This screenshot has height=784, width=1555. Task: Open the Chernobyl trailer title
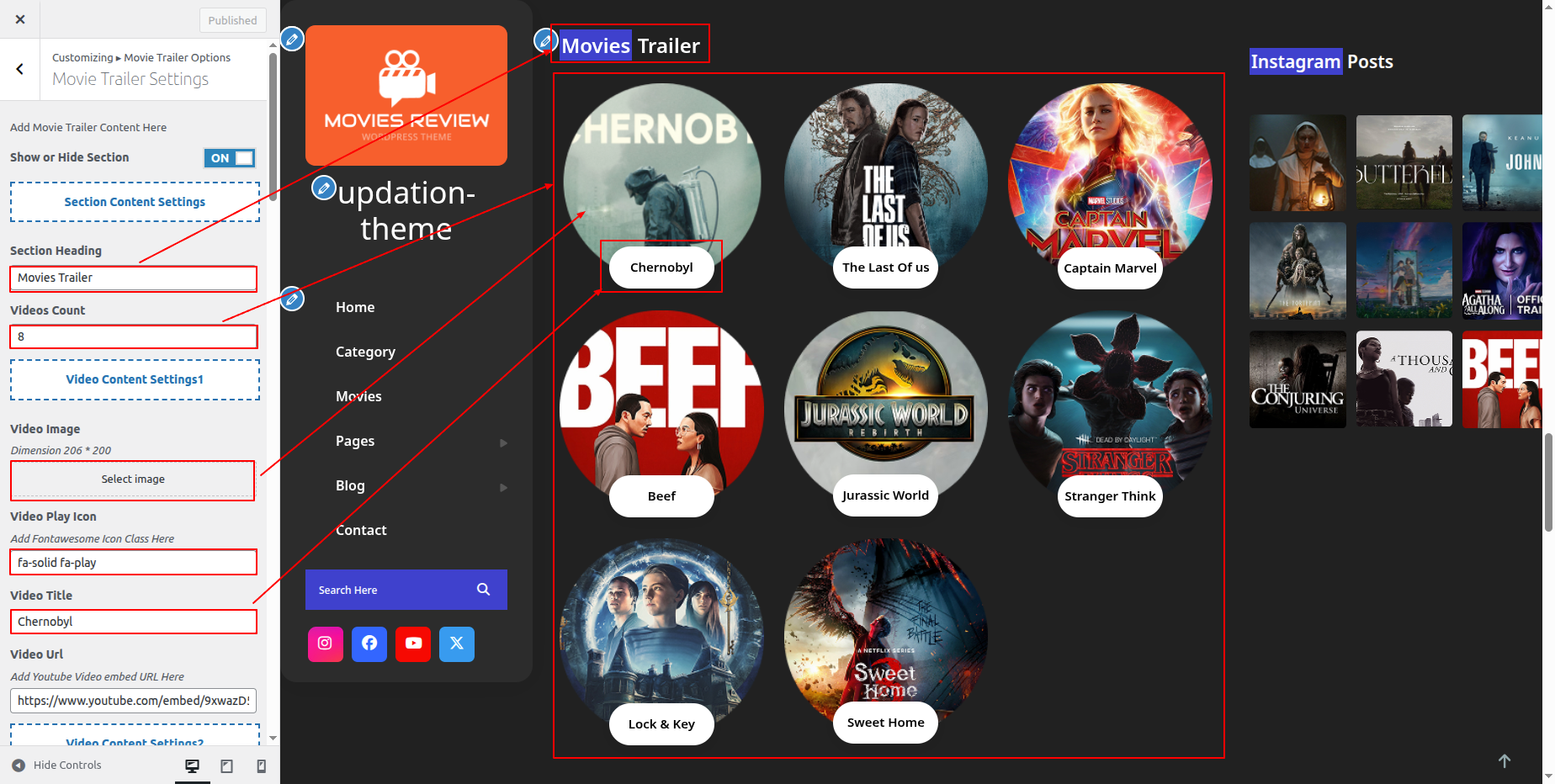tap(661, 268)
